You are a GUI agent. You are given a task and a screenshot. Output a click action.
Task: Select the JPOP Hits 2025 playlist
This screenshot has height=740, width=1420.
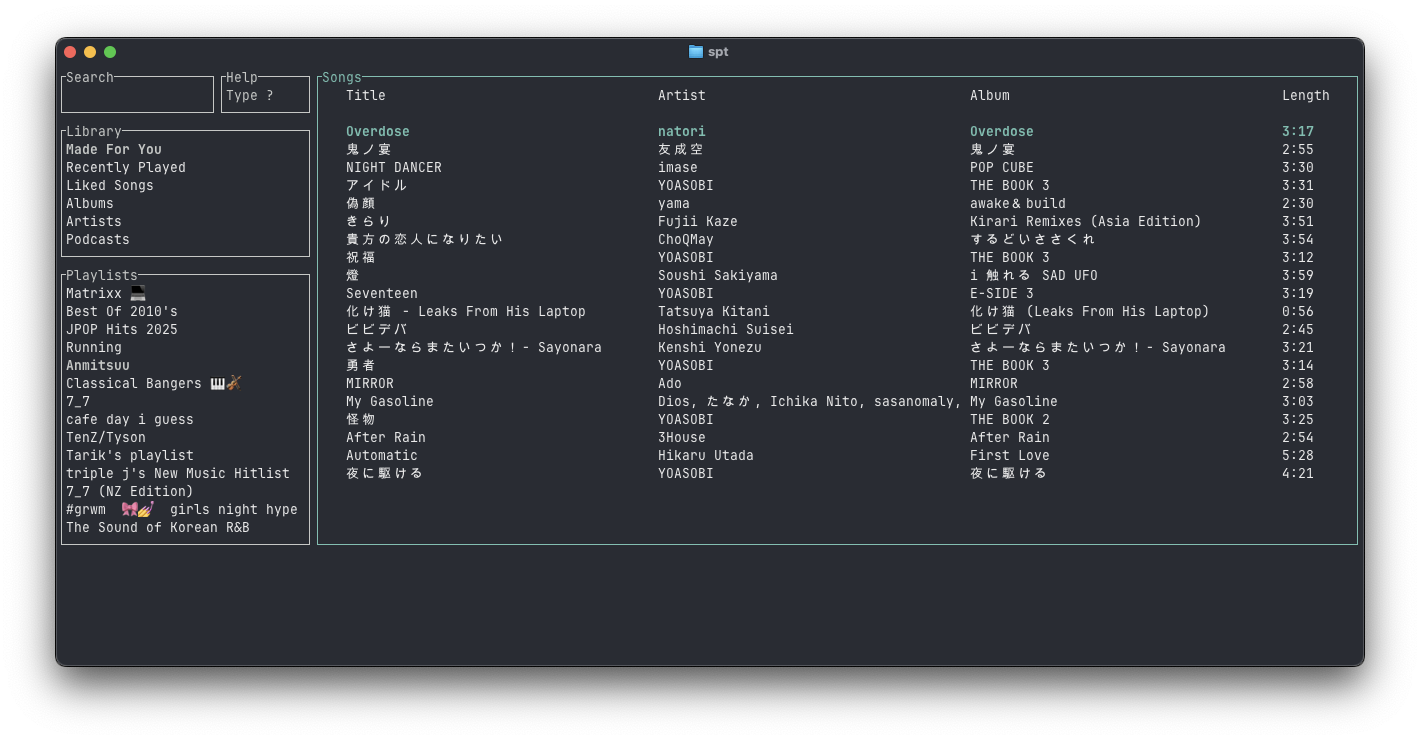(122, 330)
